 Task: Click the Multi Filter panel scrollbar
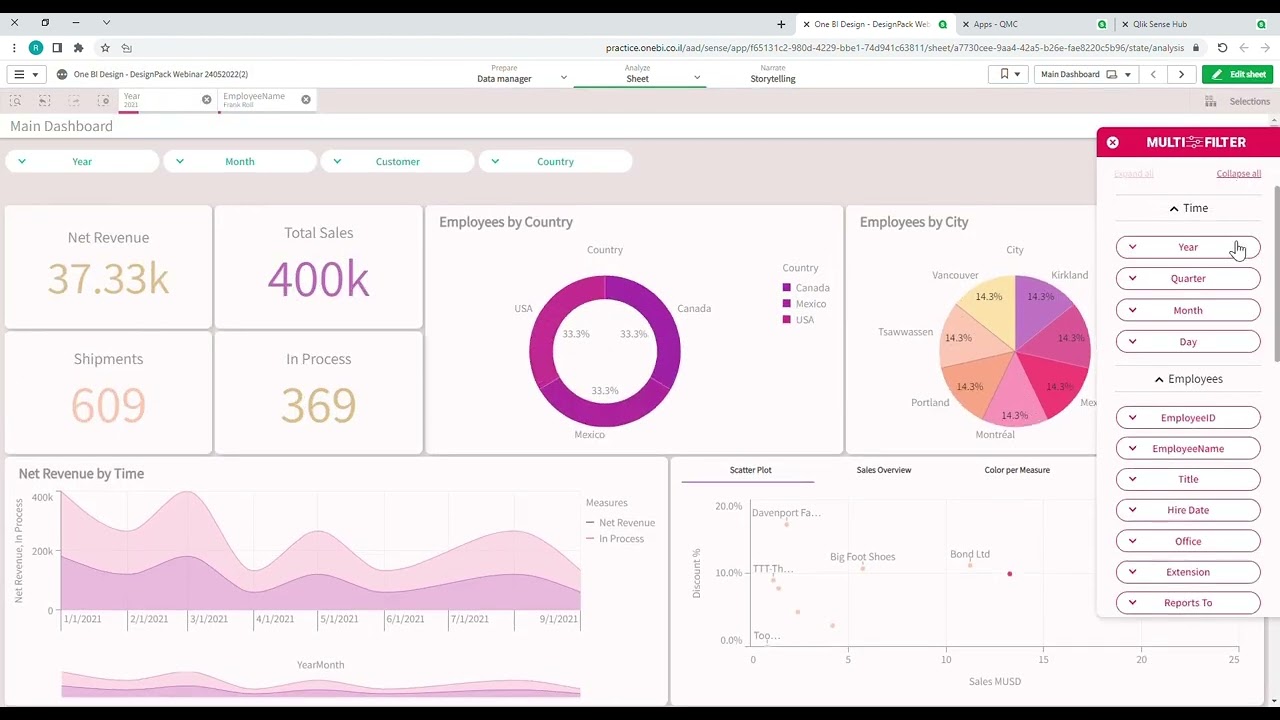1276,273
